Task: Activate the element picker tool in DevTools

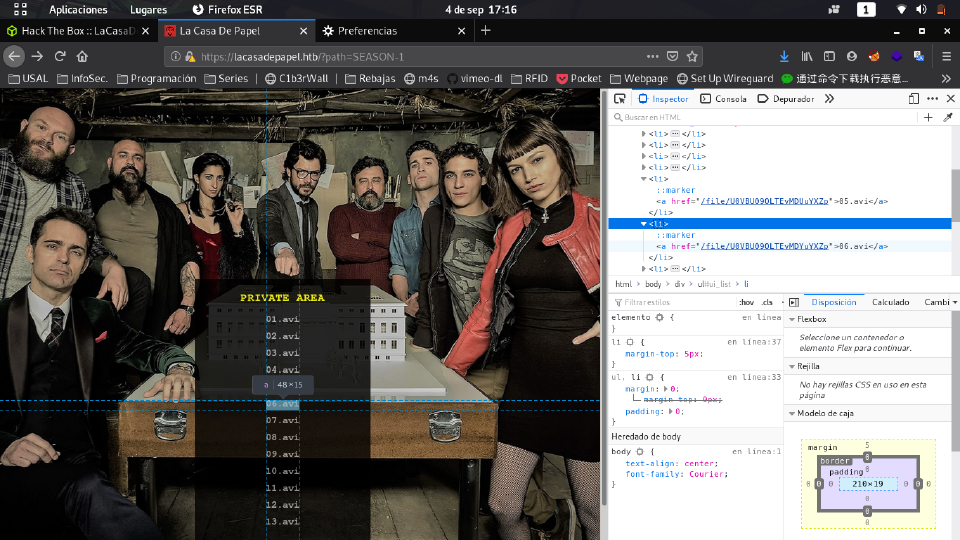Action: point(620,99)
